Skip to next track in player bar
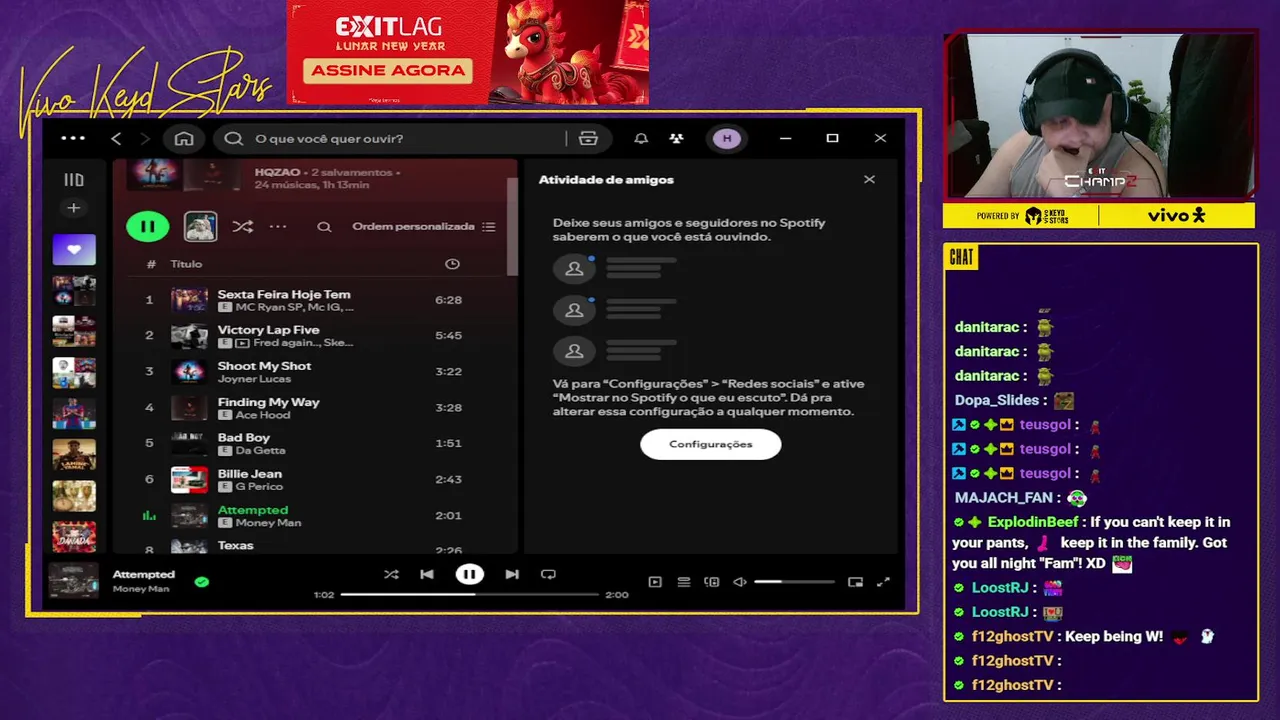This screenshot has width=1280, height=720. pyautogui.click(x=512, y=574)
